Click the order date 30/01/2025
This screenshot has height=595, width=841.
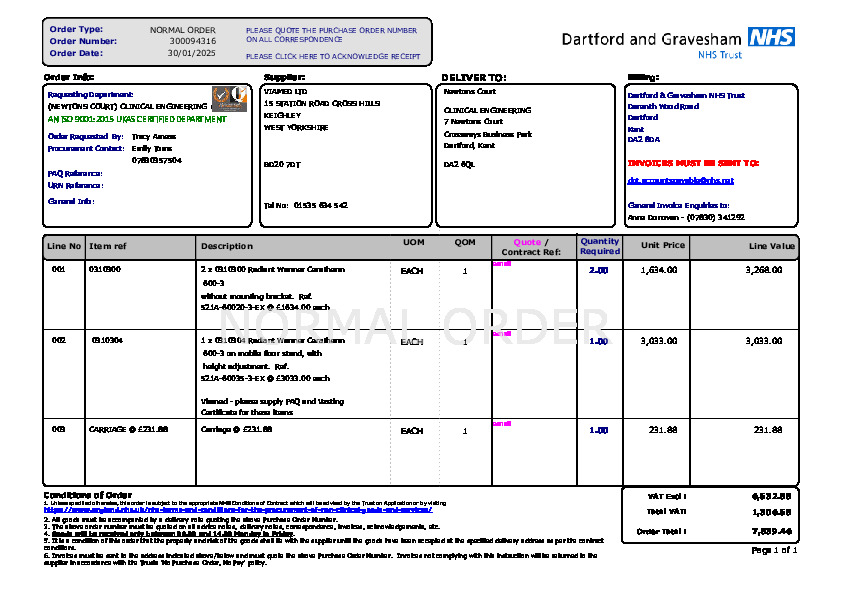191,53
